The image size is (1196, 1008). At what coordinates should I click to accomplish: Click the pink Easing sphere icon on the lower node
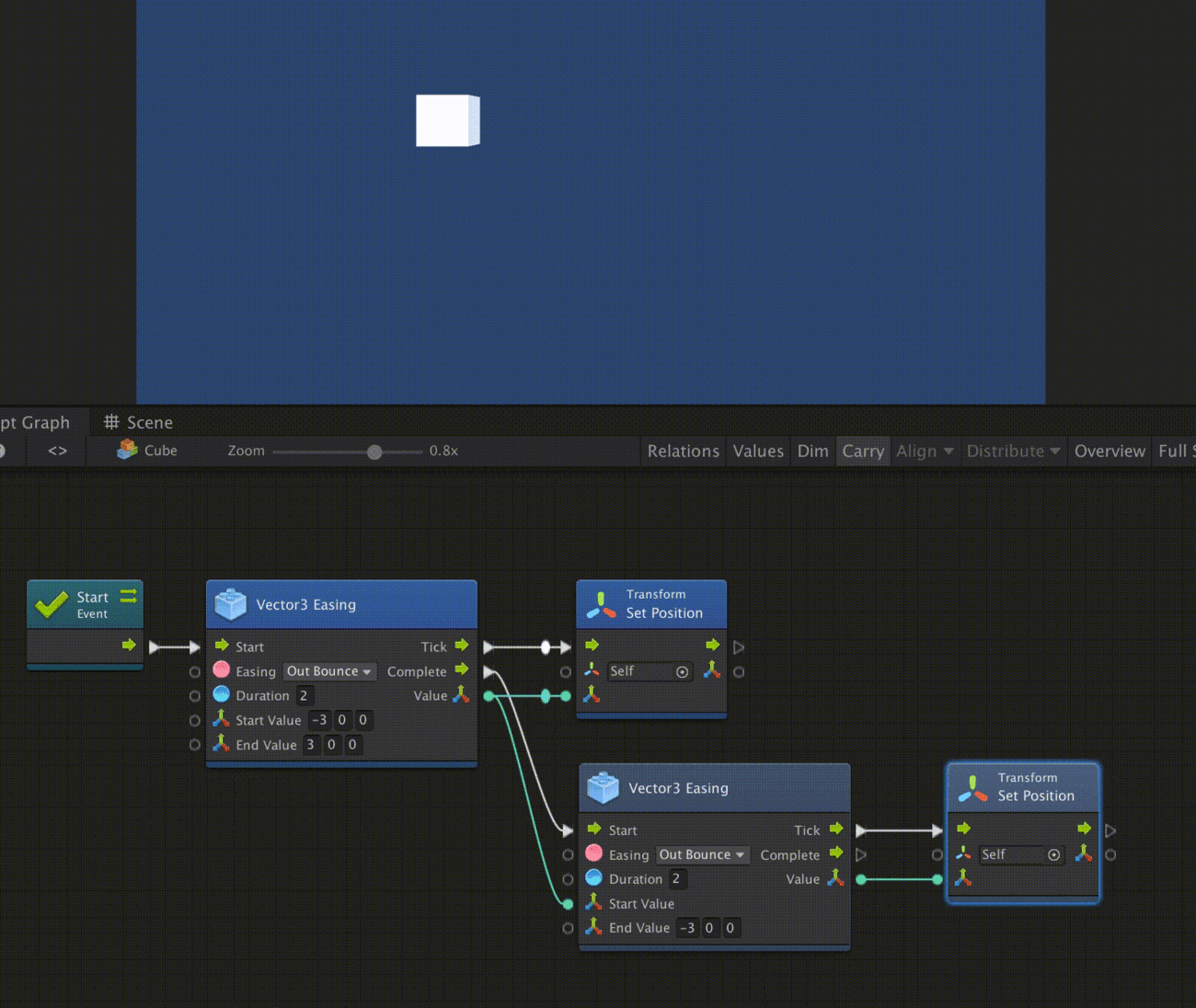(593, 853)
